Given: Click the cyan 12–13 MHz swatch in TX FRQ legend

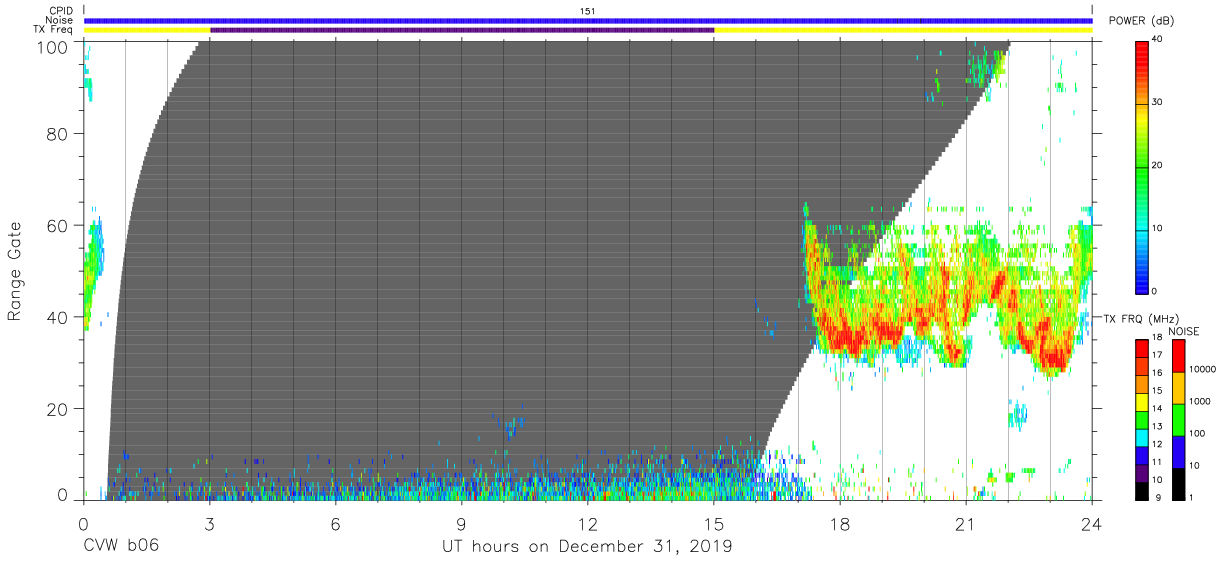Looking at the screenshot, I should 1142,437.
